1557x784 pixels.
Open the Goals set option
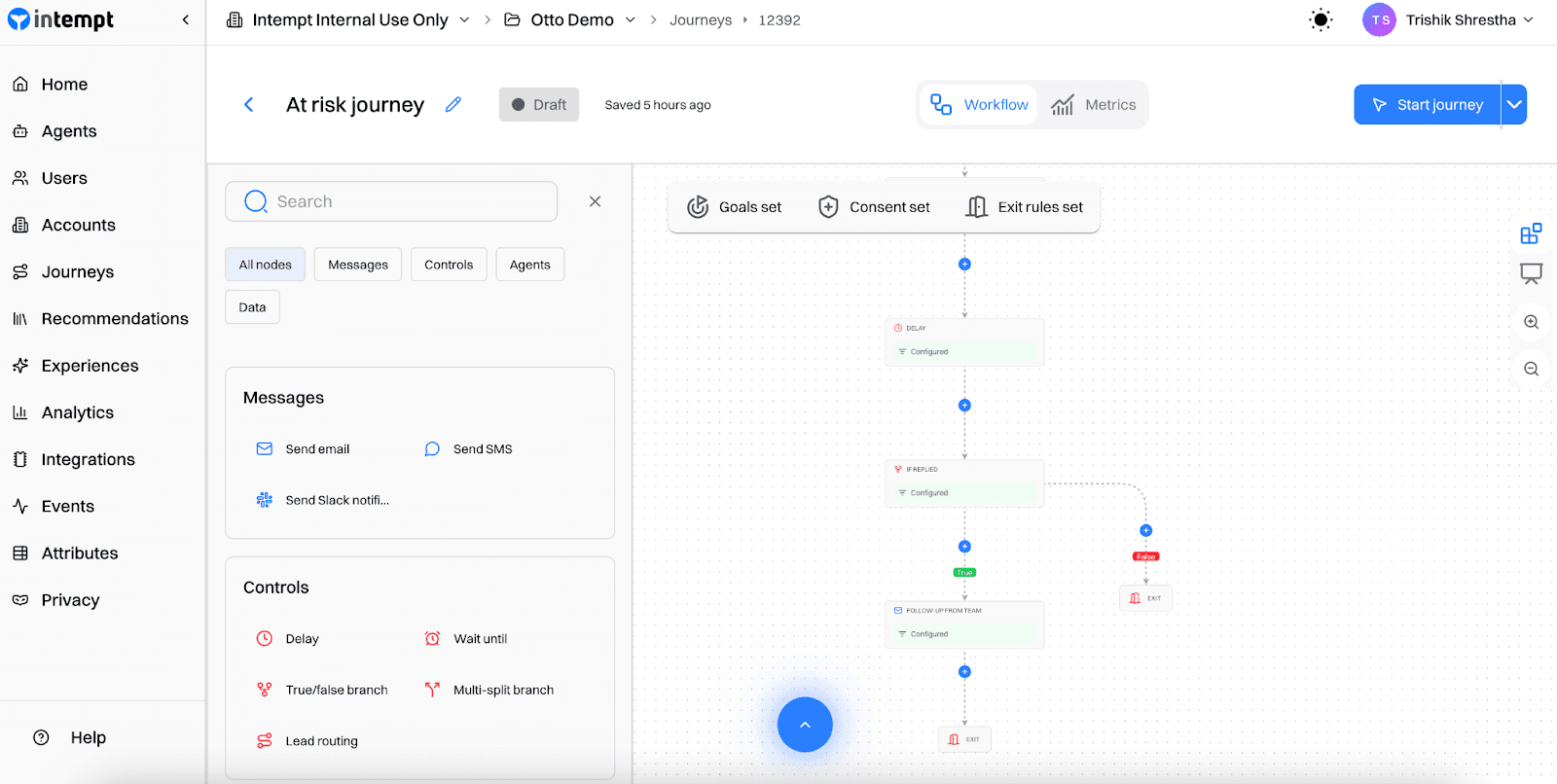(735, 207)
